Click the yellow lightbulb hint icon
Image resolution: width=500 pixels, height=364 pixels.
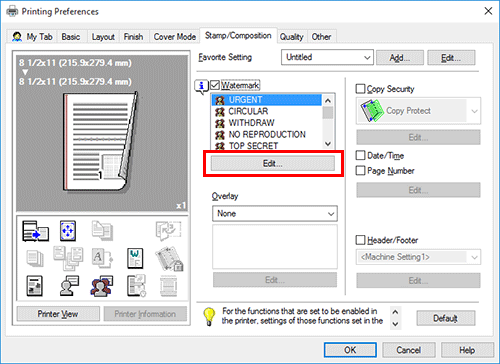(x=209, y=316)
